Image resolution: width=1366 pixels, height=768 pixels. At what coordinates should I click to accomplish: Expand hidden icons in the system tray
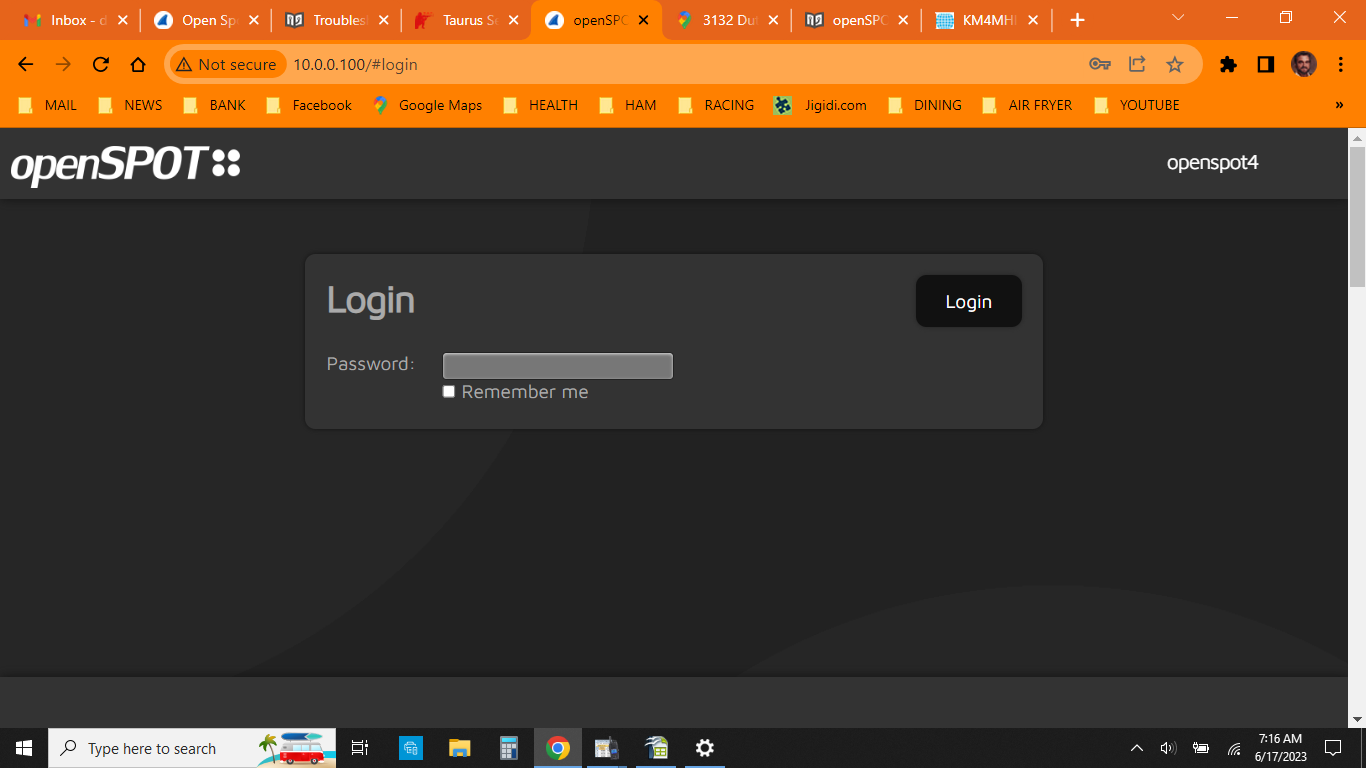[x=1136, y=747]
